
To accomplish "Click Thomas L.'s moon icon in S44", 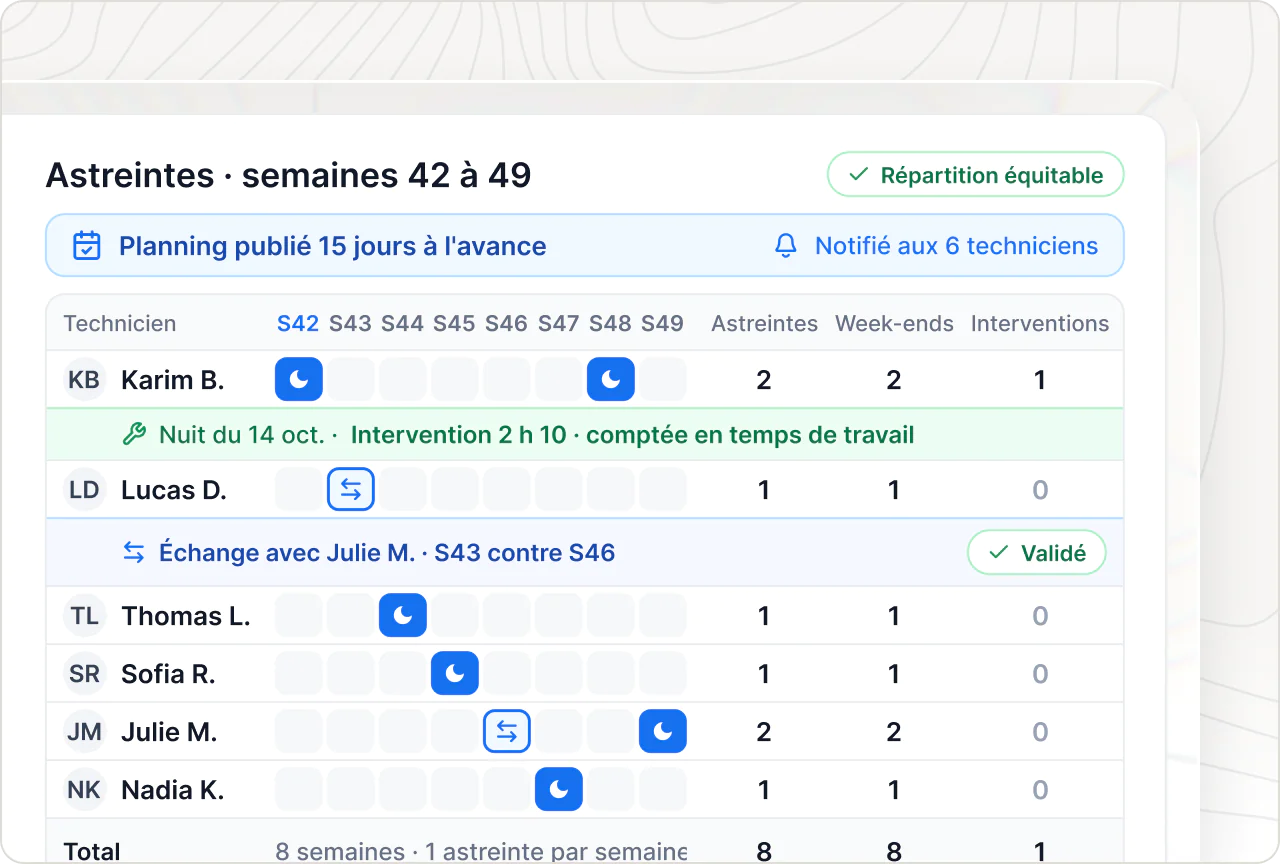I will (403, 616).
